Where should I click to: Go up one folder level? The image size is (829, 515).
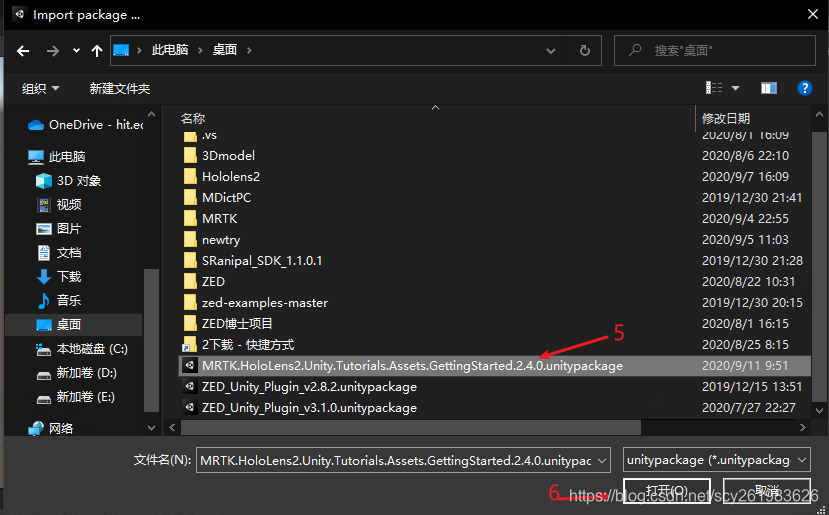96,51
